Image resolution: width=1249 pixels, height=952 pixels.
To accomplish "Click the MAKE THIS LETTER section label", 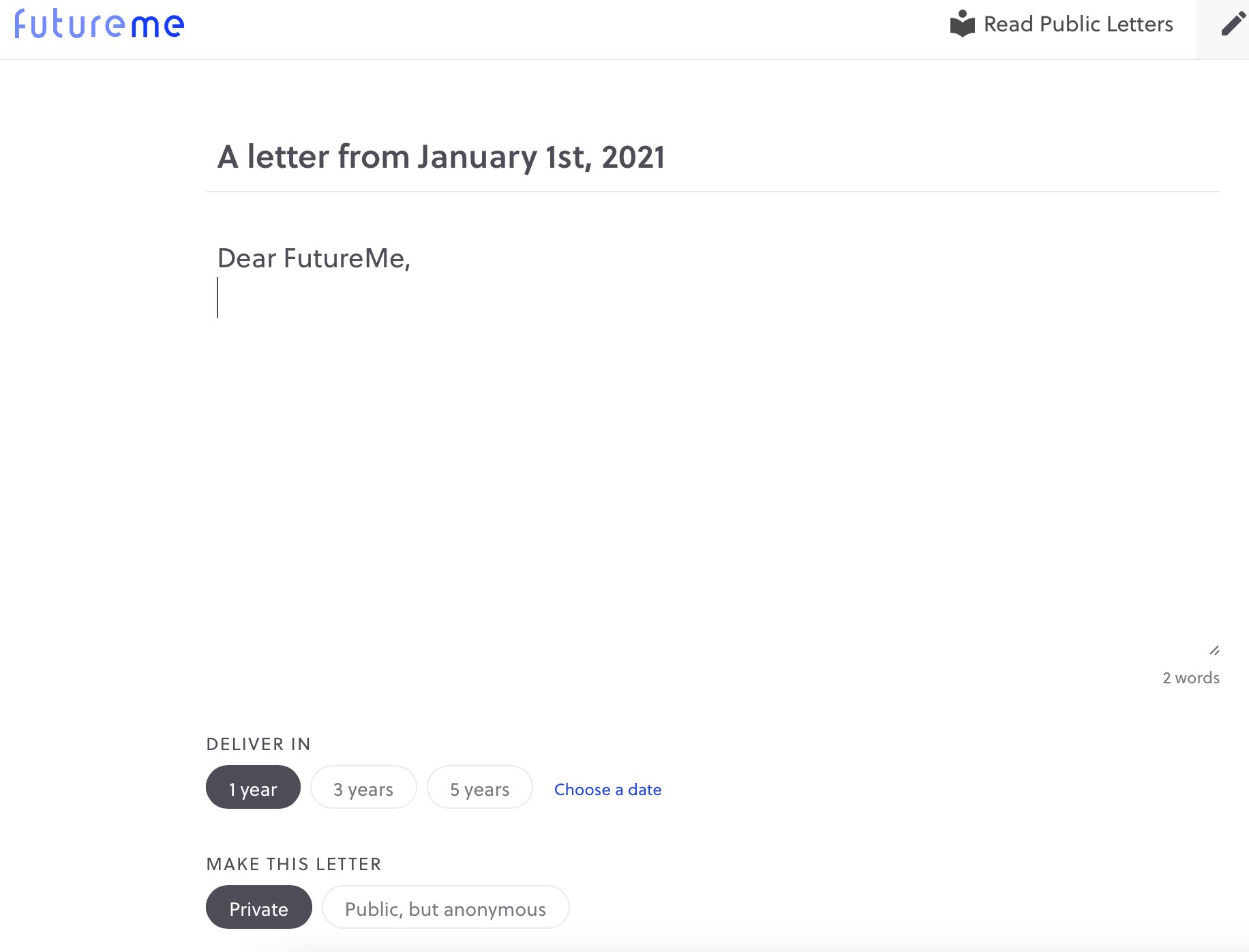I will [293, 863].
